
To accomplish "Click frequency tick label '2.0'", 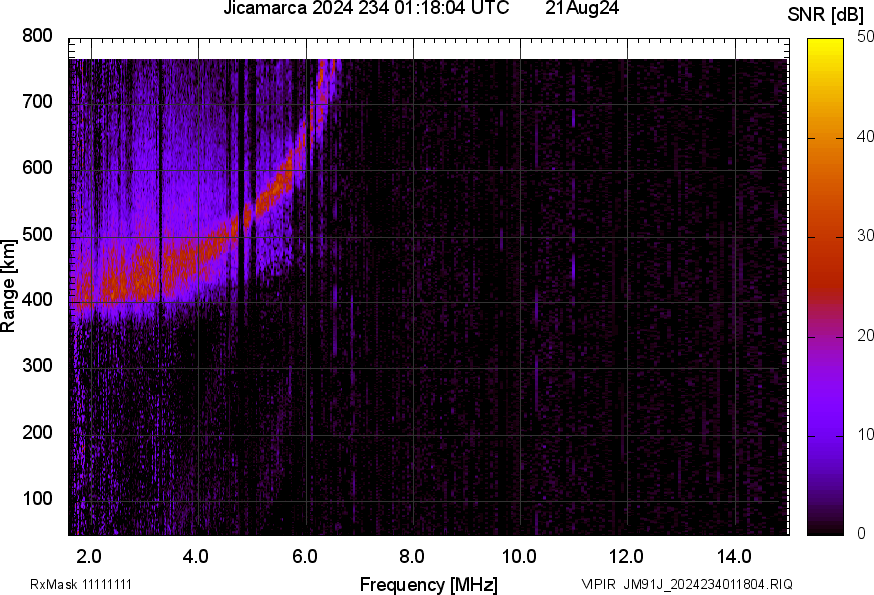I will coord(89,556).
